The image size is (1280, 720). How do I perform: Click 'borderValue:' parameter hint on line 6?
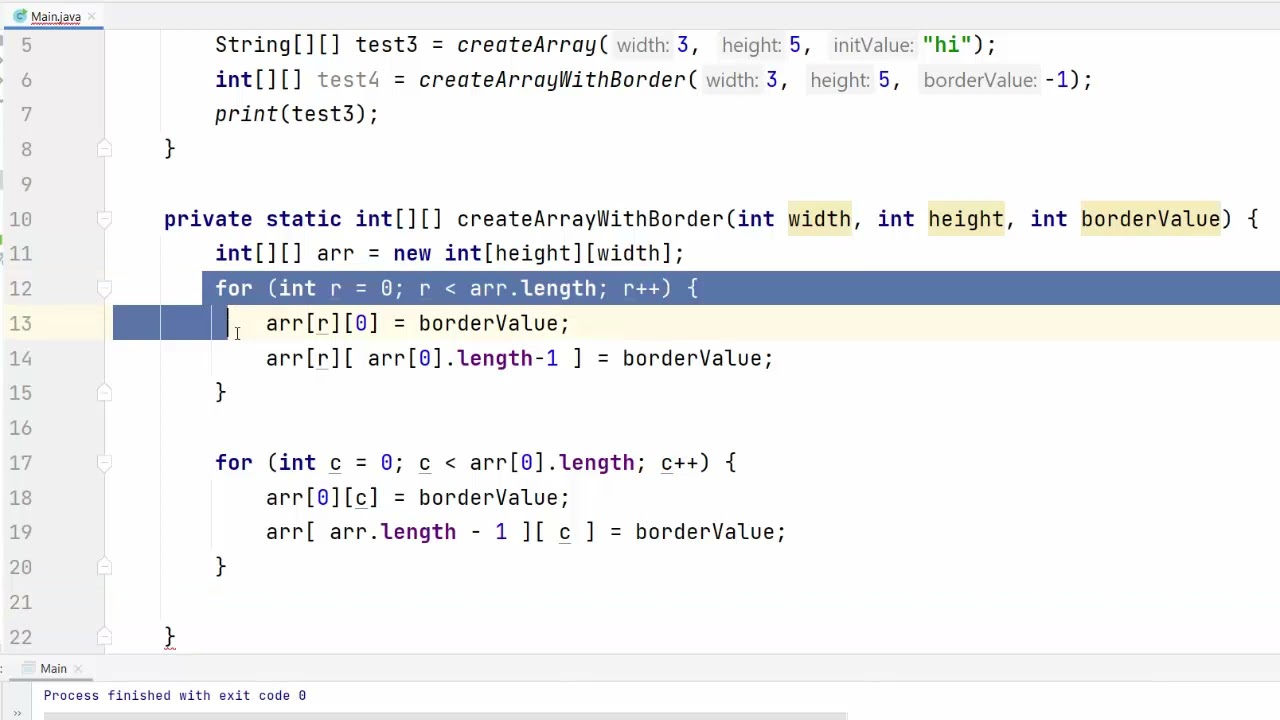tap(979, 80)
